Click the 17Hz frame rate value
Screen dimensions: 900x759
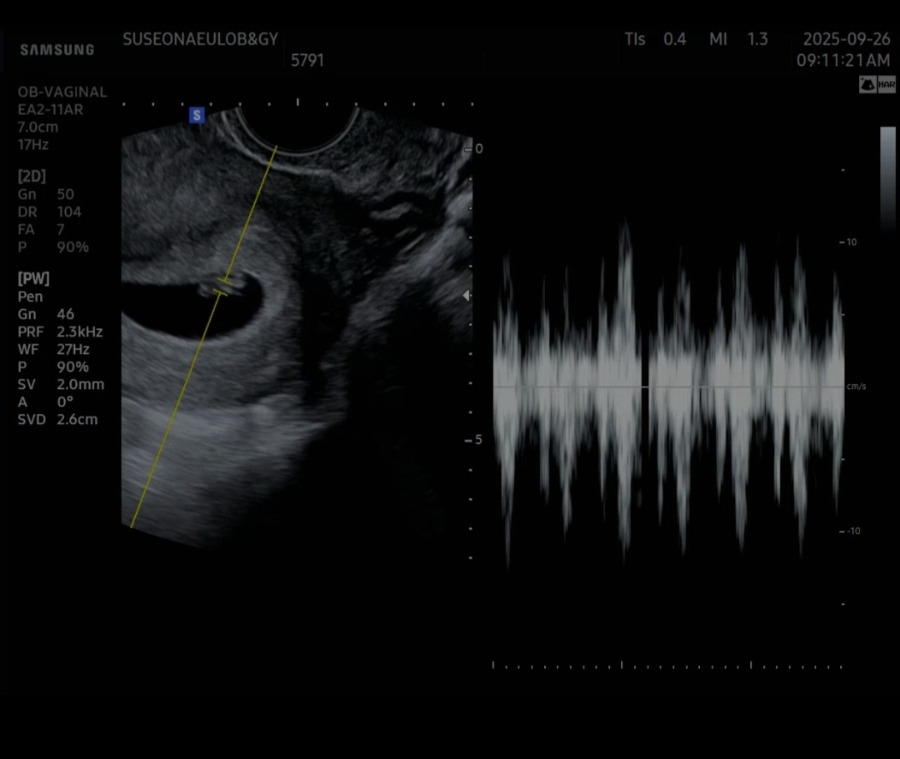(33, 145)
